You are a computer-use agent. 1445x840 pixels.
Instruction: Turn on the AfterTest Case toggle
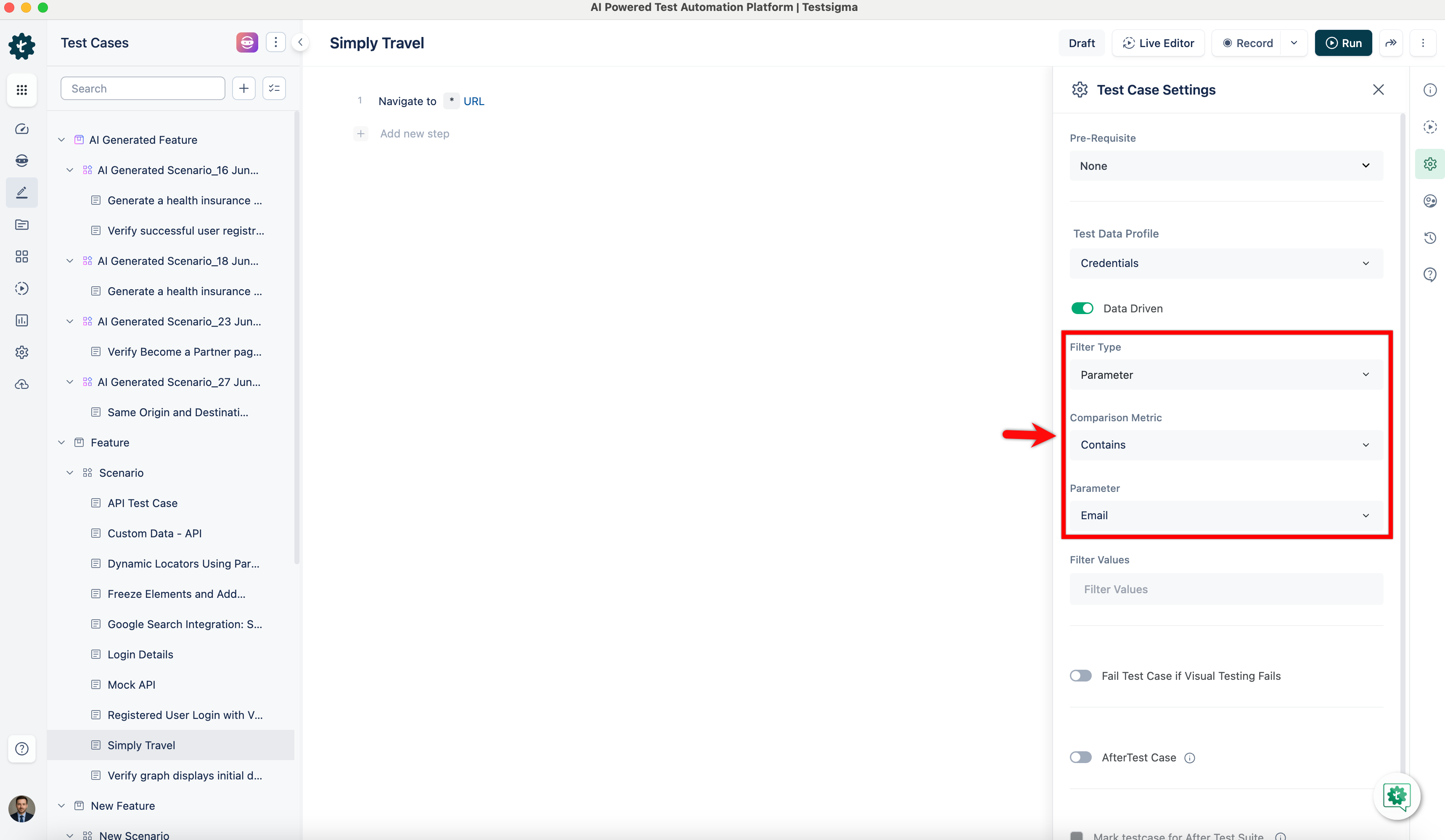coord(1080,758)
